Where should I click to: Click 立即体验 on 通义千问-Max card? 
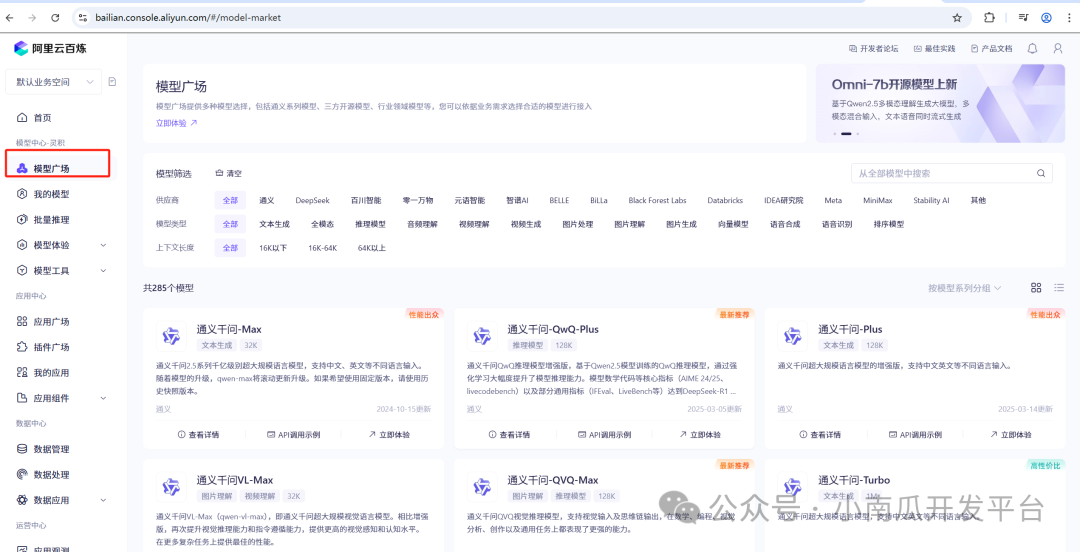[389, 435]
